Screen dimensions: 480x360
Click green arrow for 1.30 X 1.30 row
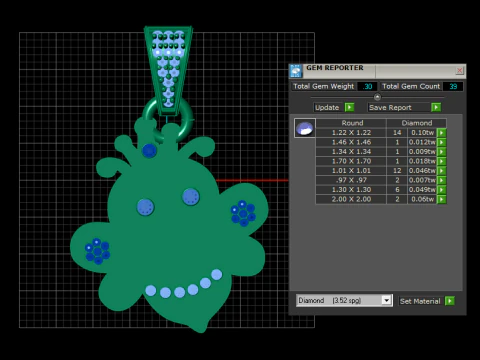(442, 190)
